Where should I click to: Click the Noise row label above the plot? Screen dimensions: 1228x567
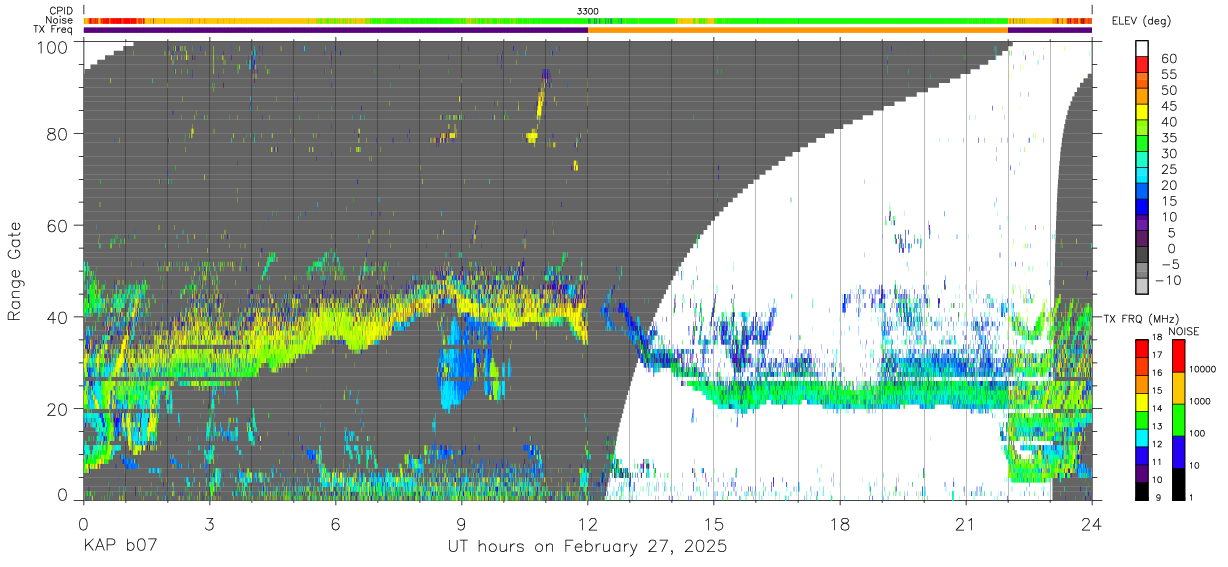click(x=59, y=20)
